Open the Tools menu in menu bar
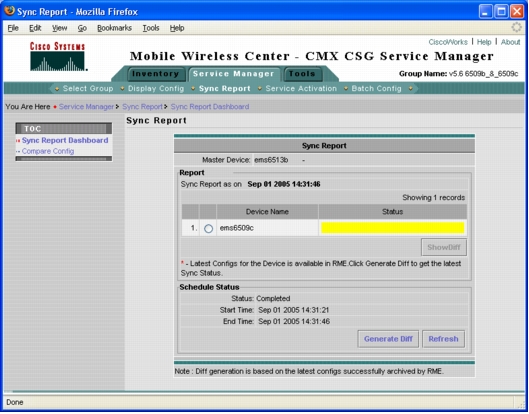 [151, 28]
